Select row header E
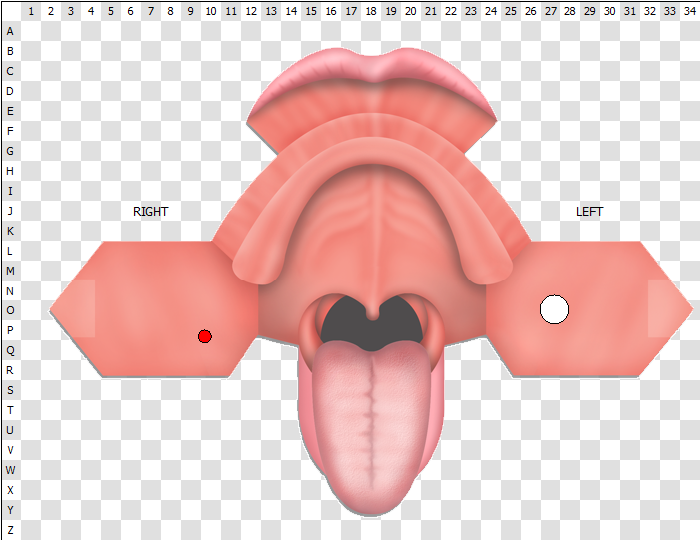The image size is (700, 540). click(10, 111)
